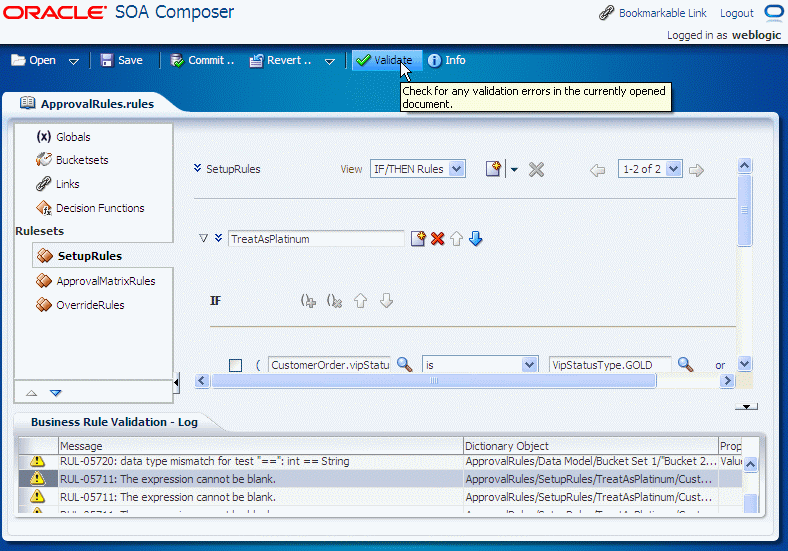Add rule icon next to TreatAsPlatinum
This screenshot has width=788, height=551.
[418, 238]
